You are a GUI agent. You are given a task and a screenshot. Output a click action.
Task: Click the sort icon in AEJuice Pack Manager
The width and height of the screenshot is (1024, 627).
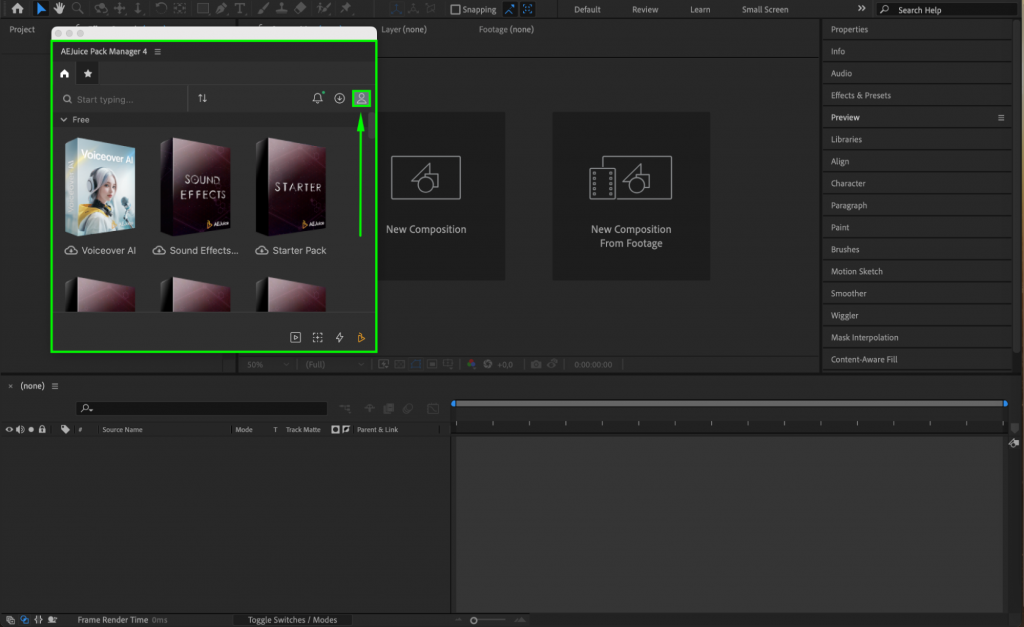tap(203, 98)
